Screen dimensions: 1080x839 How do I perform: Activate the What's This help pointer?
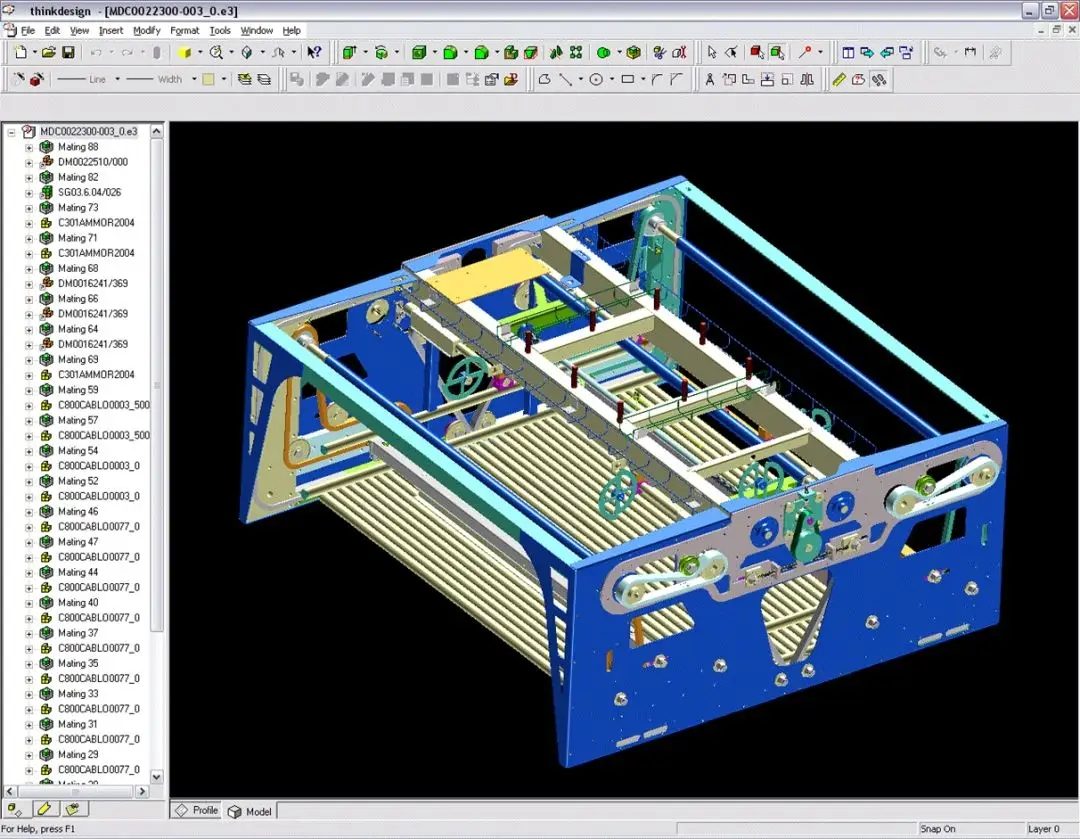click(x=314, y=52)
